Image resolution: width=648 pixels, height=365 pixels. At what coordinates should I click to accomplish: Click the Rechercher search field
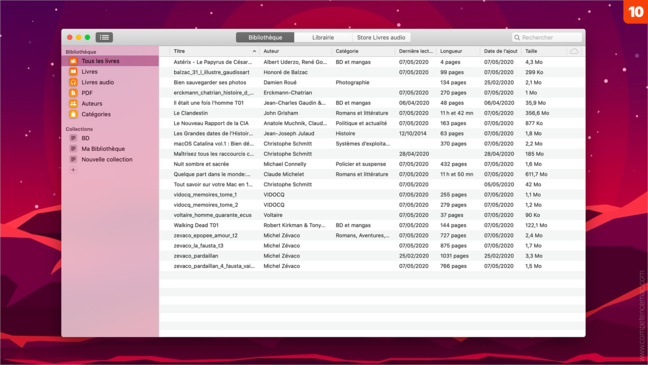[x=547, y=37]
